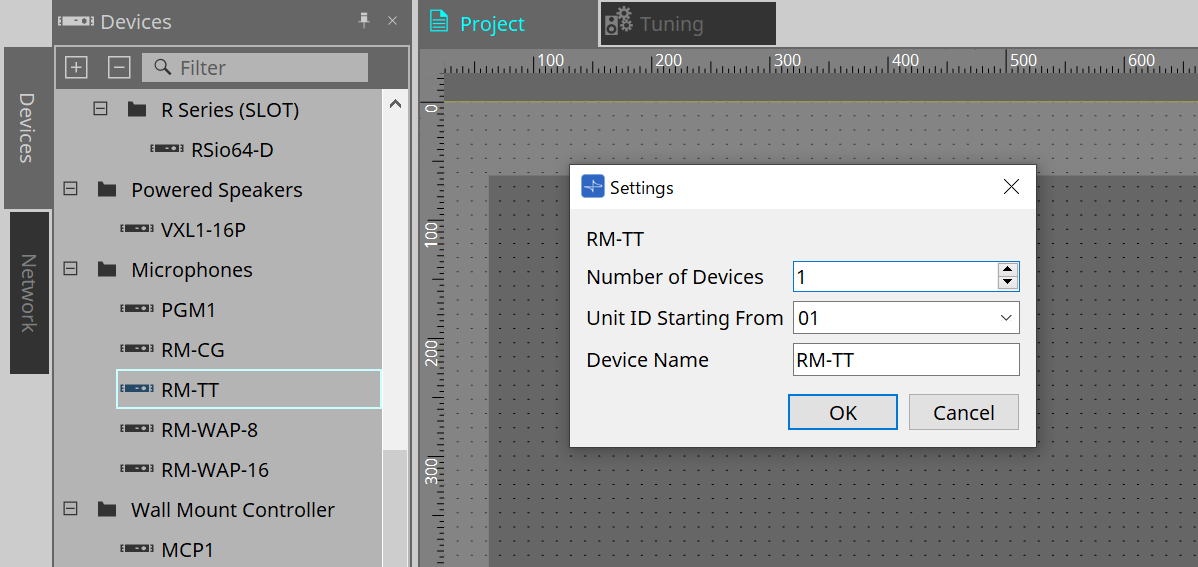1198x567 pixels.
Task: Click the PGM1 device icon
Action: point(137,309)
